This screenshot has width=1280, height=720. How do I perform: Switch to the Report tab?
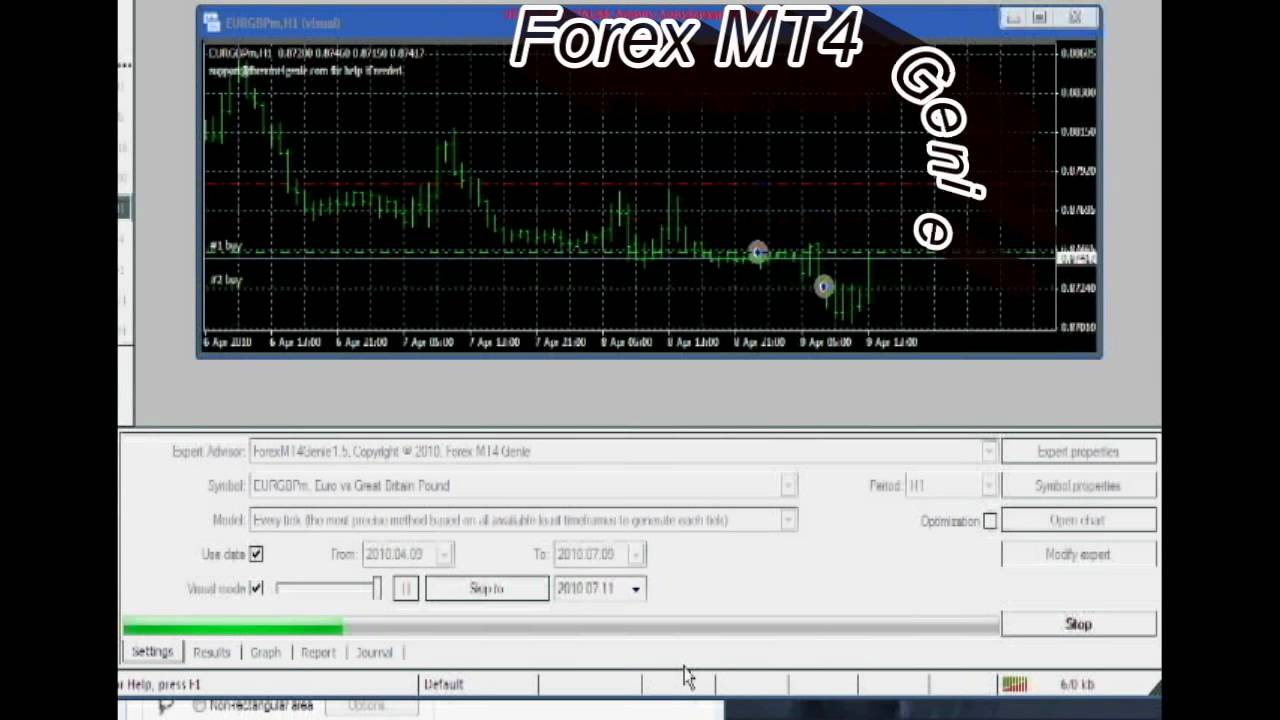(x=318, y=652)
